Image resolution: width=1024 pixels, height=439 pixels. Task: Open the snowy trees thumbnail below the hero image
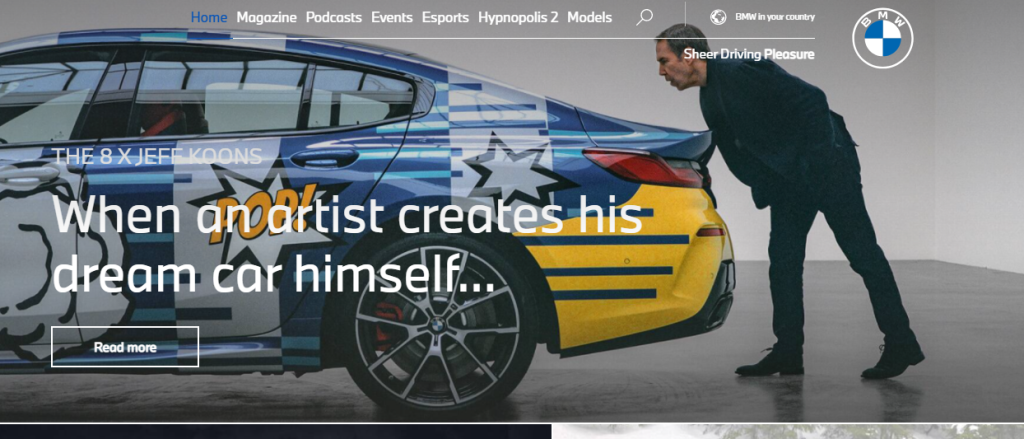pos(788,432)
